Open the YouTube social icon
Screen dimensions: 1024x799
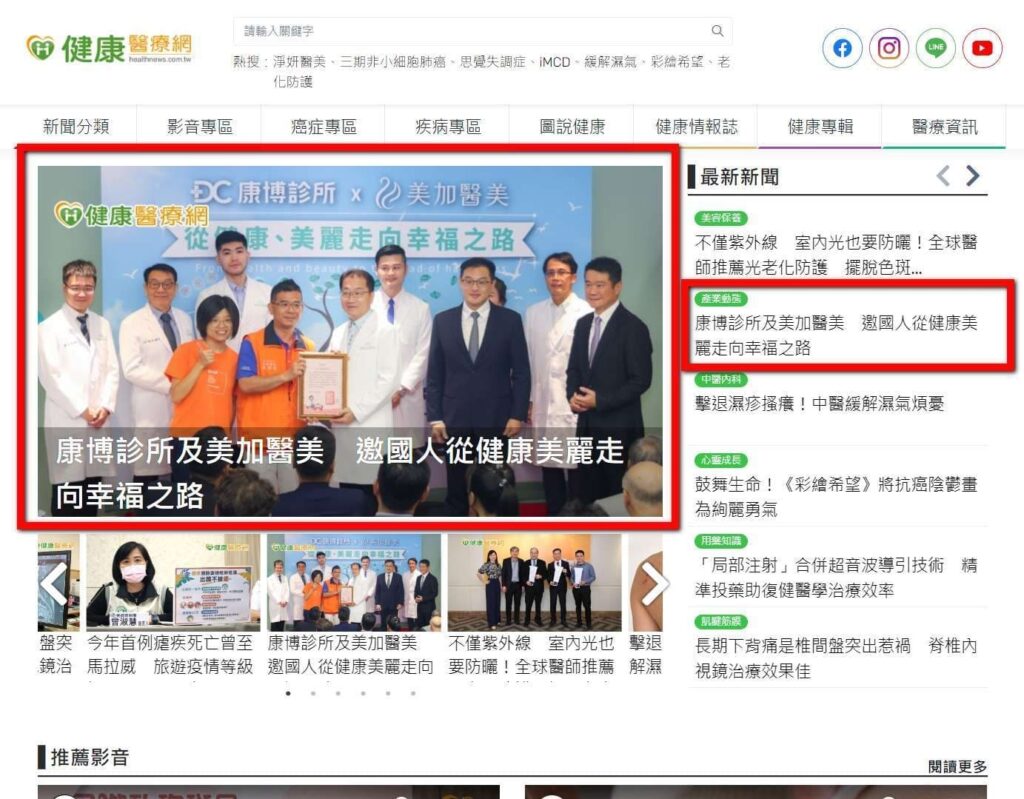coord(982,48)
